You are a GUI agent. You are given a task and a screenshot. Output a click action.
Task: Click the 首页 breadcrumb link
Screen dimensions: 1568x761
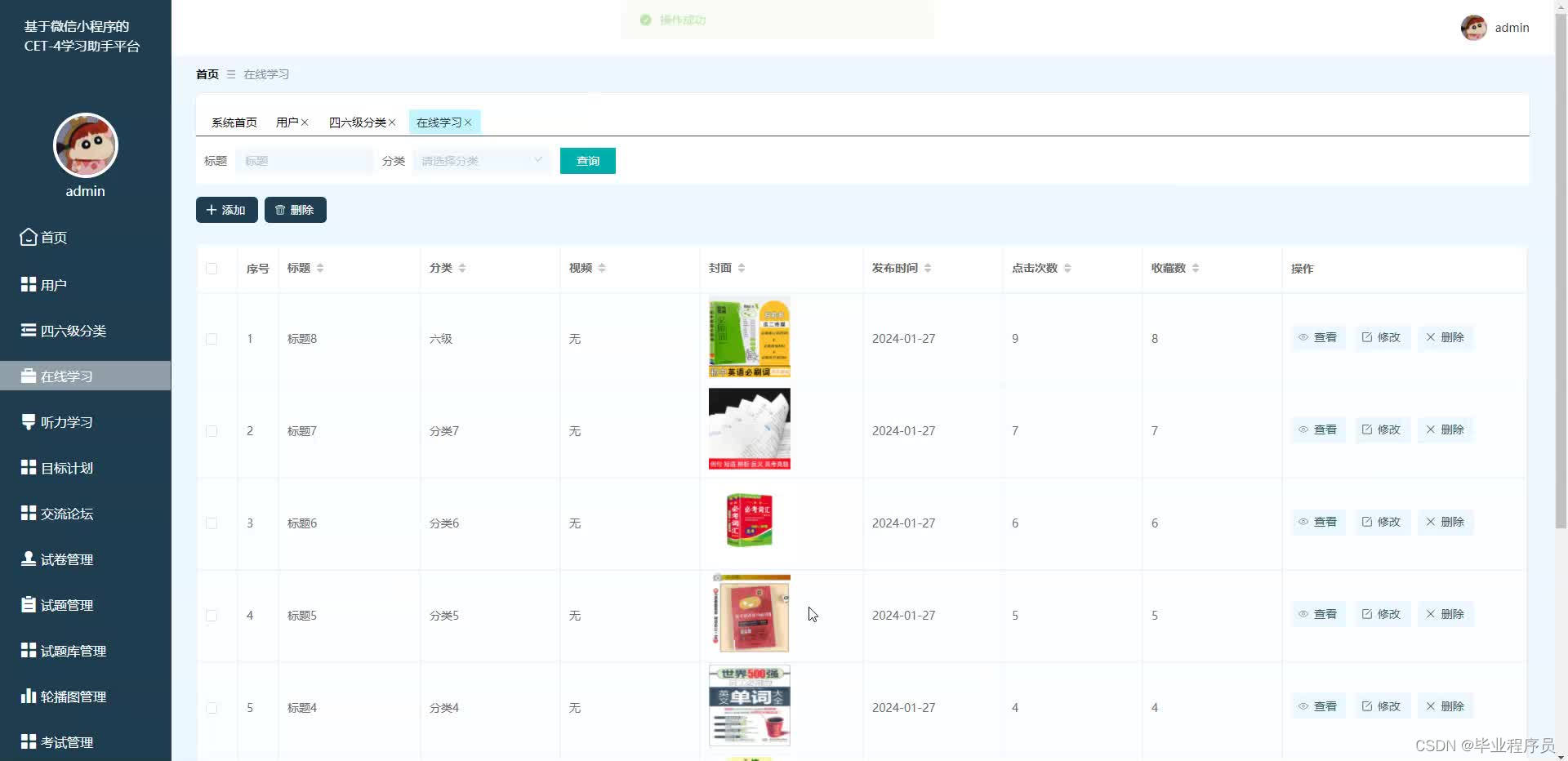tap(207, 74)
